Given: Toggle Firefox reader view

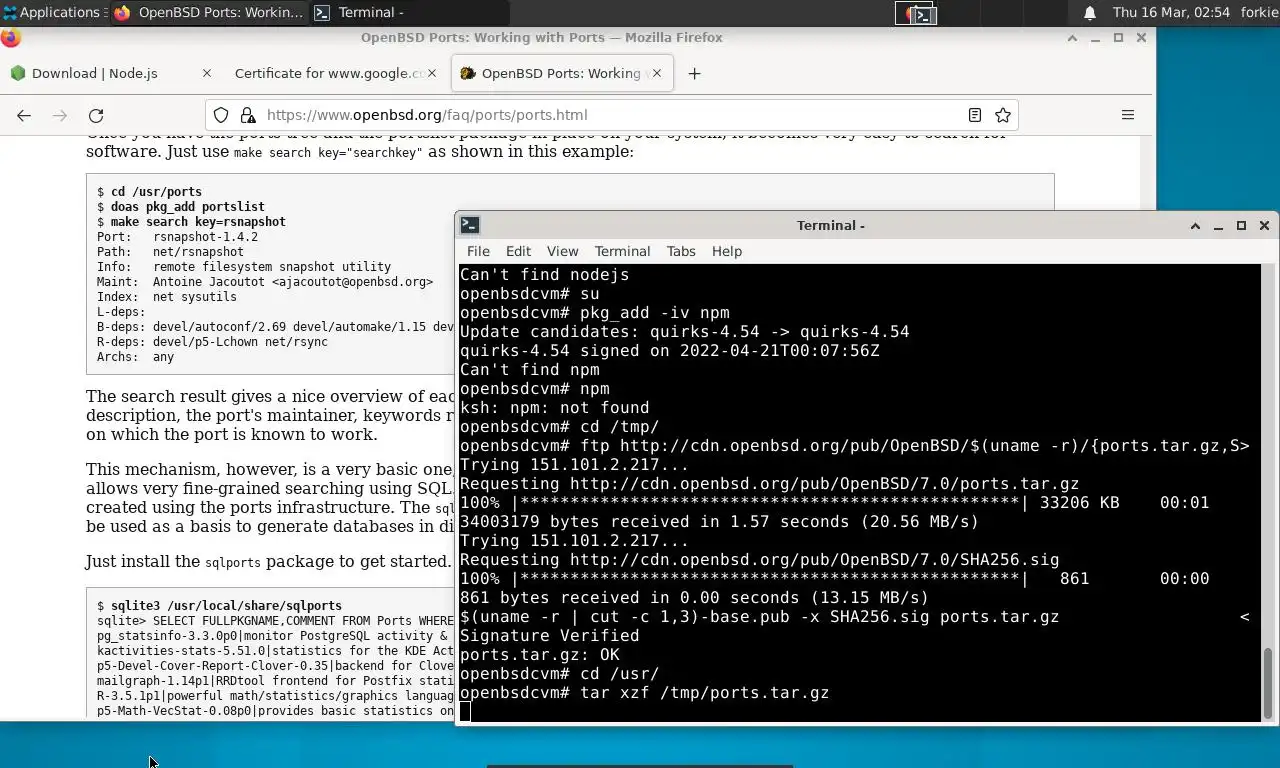Looking at the screenshot, I should pos(975,115).
